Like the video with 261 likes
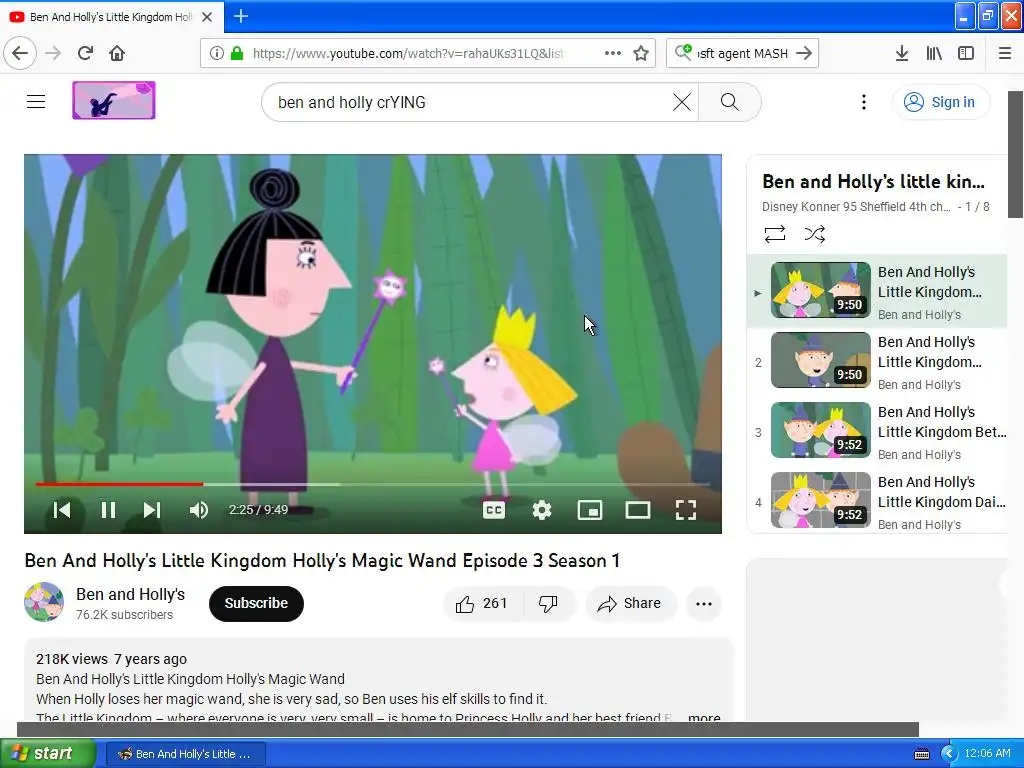The width and height of the screenshot is (1024, 768). pyautogui.click(x=483, y=603)
